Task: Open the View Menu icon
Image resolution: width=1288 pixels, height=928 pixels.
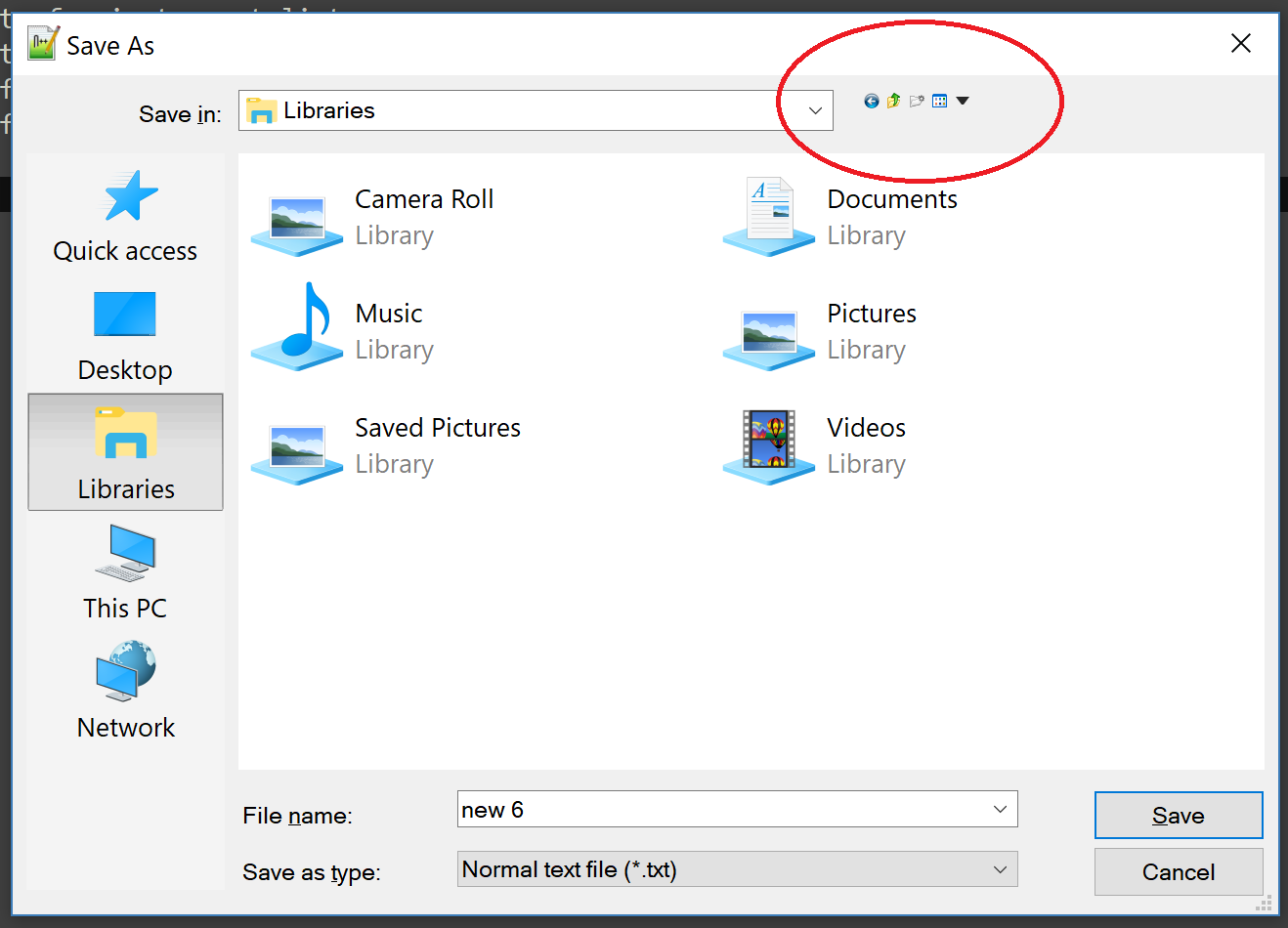Action: [939, 101]
